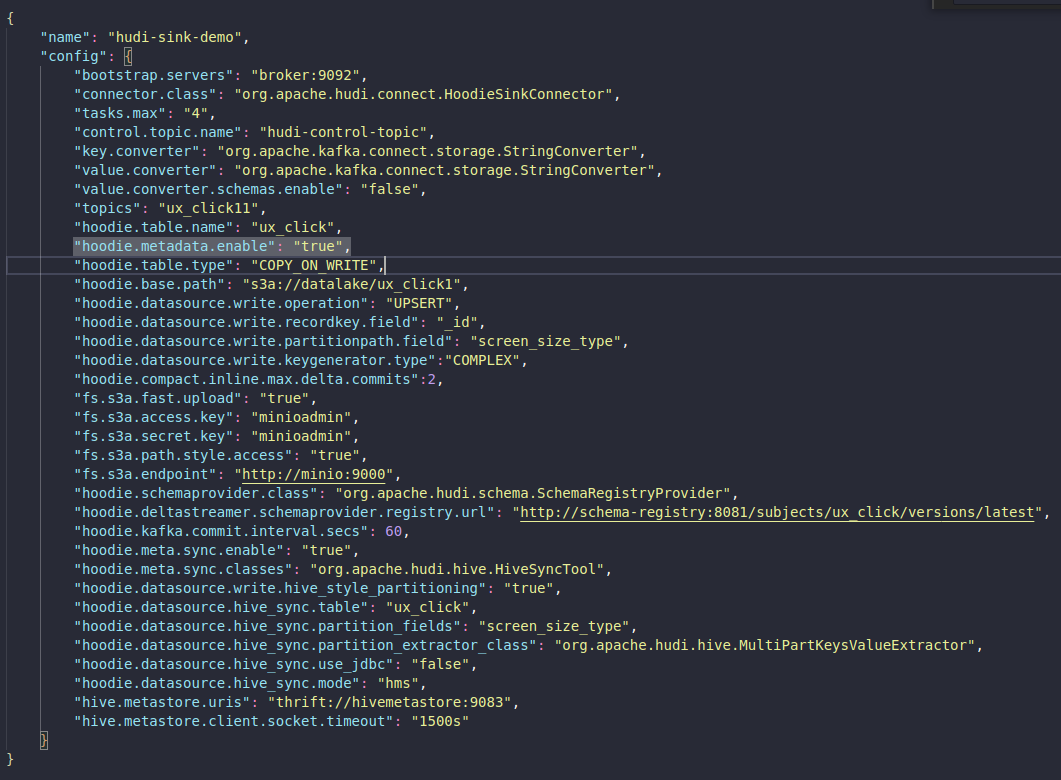1061x780 pixels.
Task: Click the "config" key
Action: [x=73, y=56]
